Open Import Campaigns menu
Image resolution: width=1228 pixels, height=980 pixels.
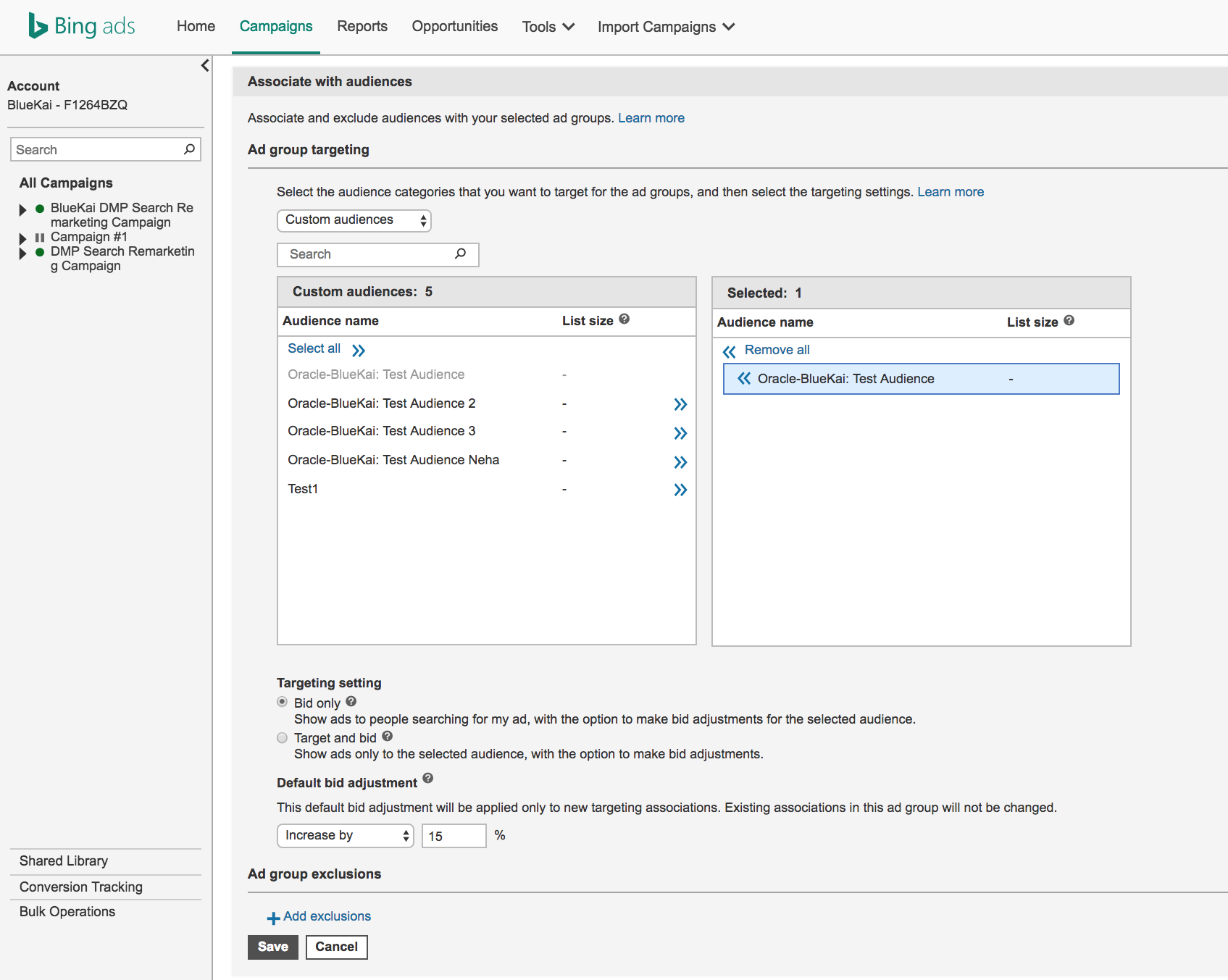665,27
